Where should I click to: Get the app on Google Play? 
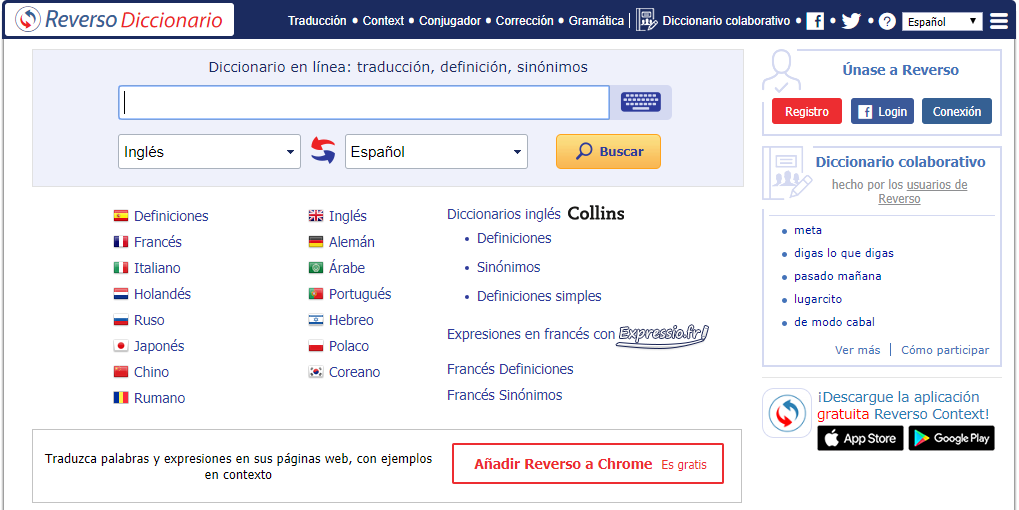[x=951, y=438]
